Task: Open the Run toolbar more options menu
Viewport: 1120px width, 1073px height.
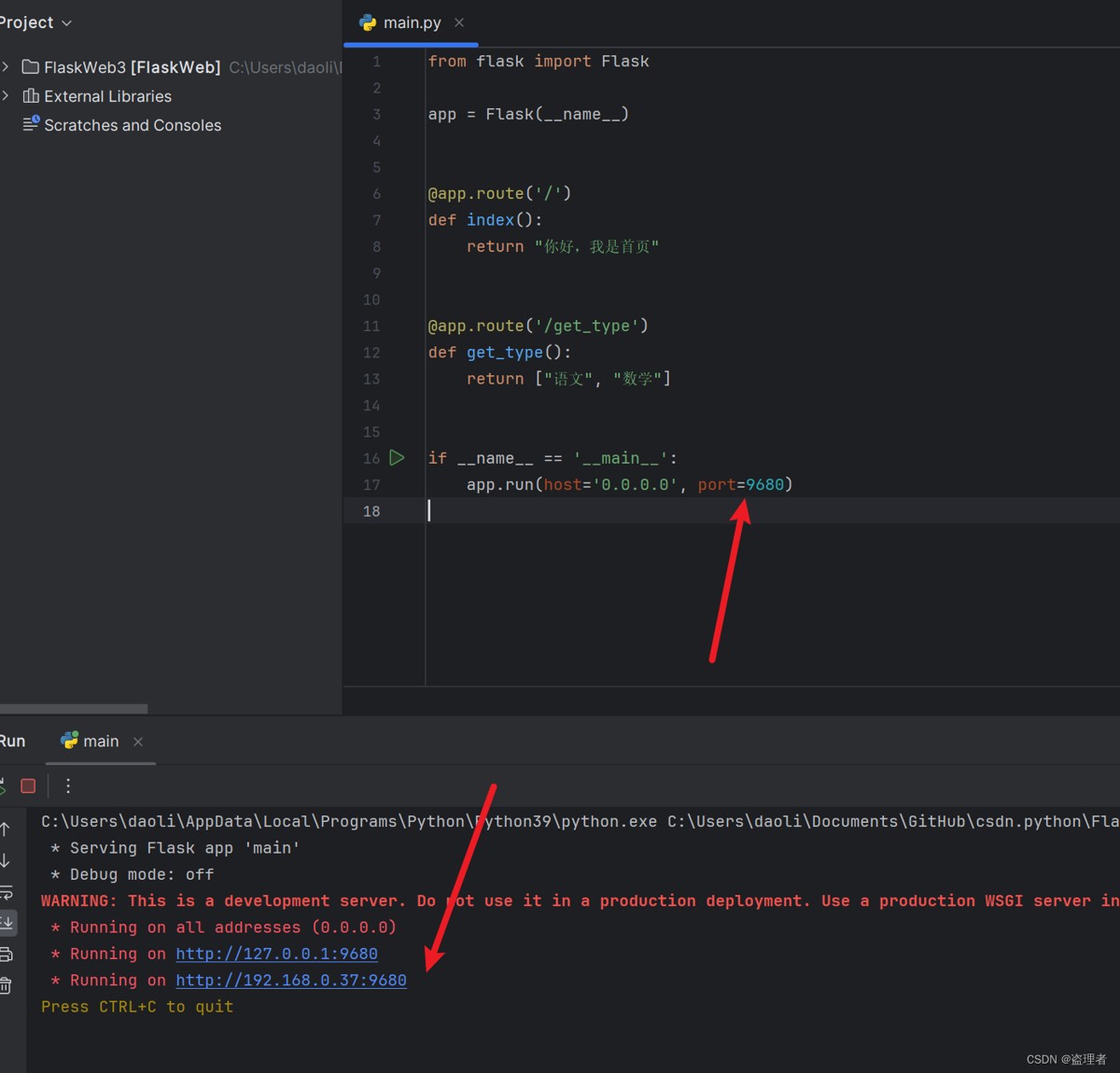Action: pos(68,786)
